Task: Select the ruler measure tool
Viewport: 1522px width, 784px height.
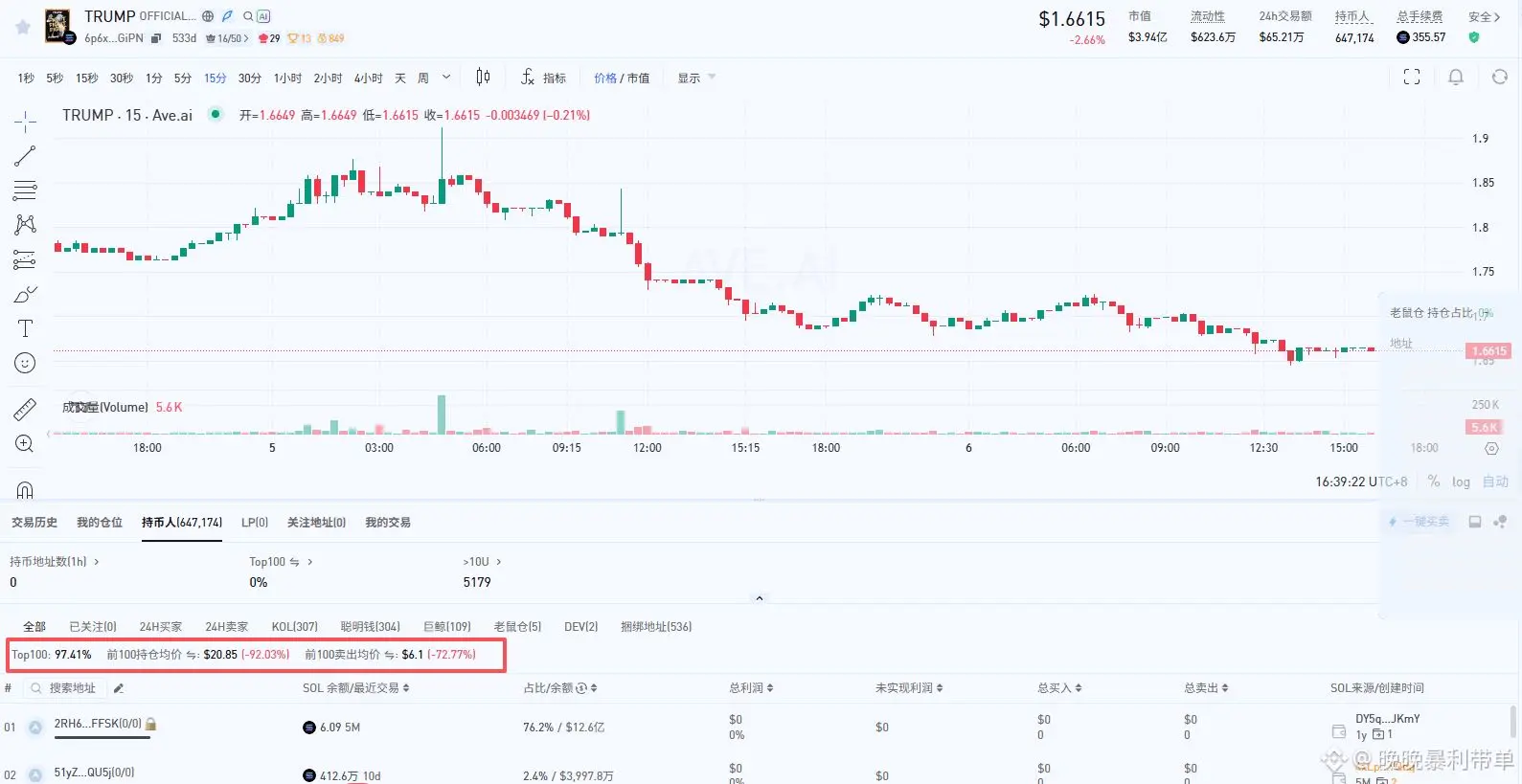Action: click(25, 410)
